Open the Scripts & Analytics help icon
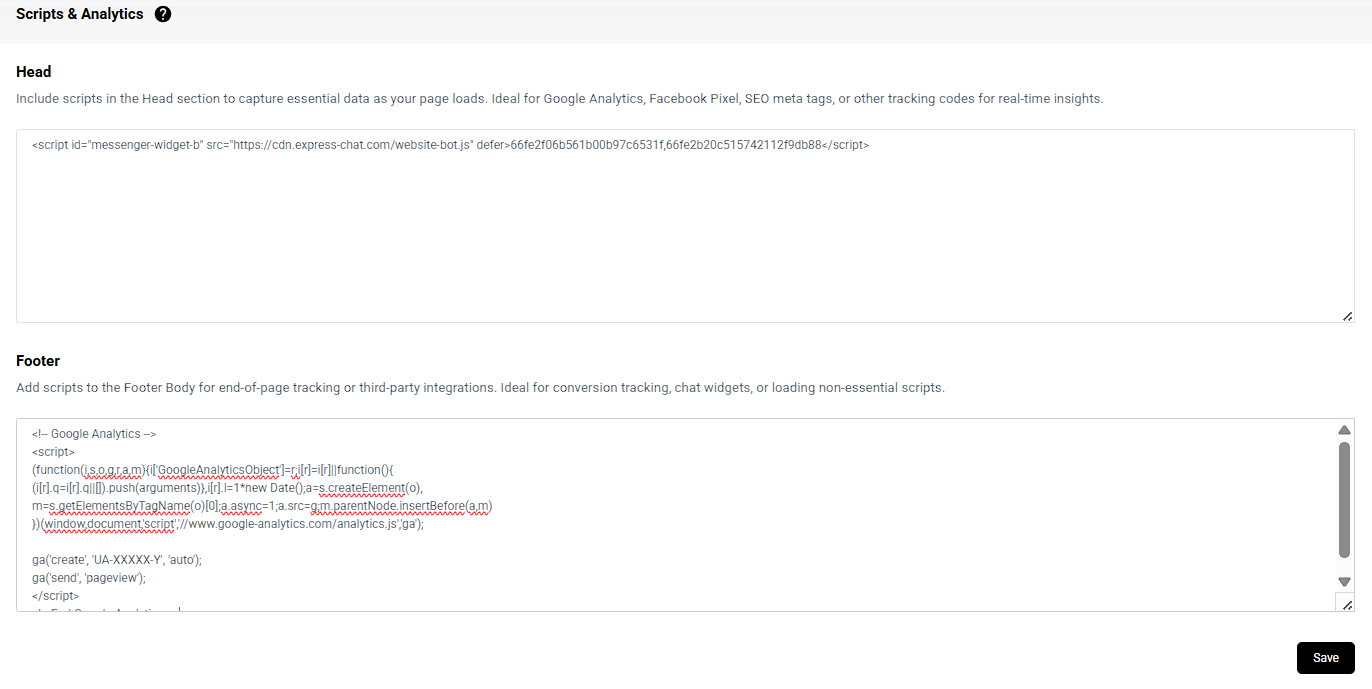The width and height of the screenshot is (1372, 689). [x=163, y=14]
